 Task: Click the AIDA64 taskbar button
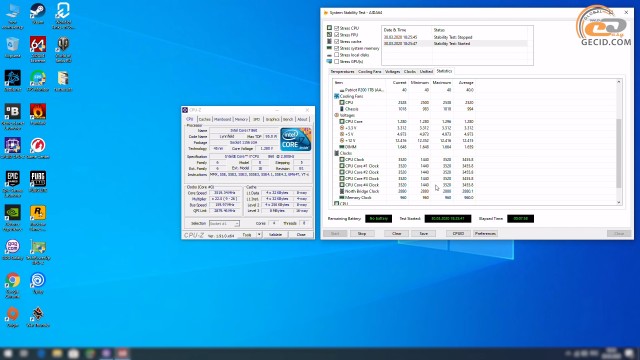(x=122, y=353)
